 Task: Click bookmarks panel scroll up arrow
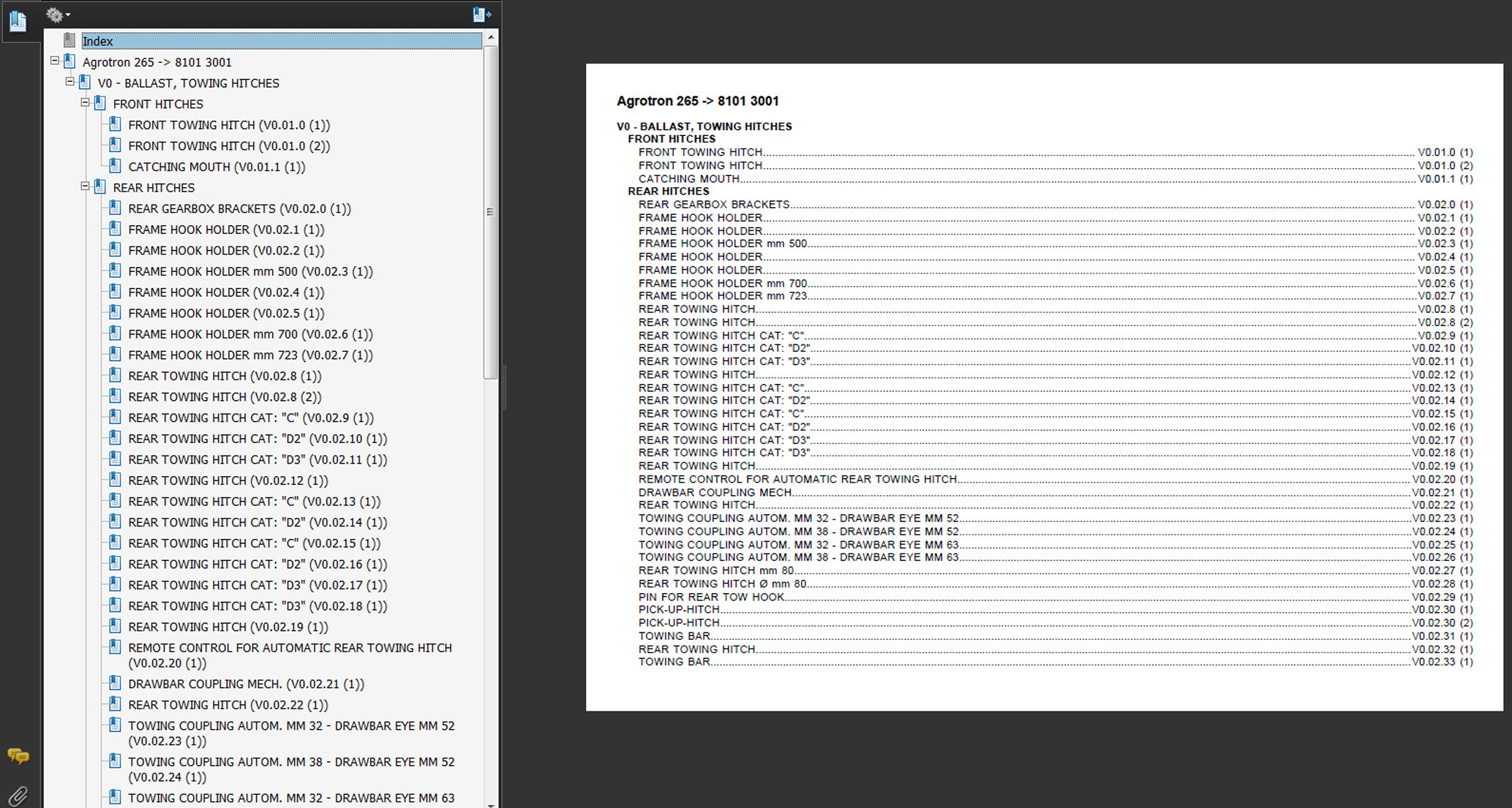491,37
